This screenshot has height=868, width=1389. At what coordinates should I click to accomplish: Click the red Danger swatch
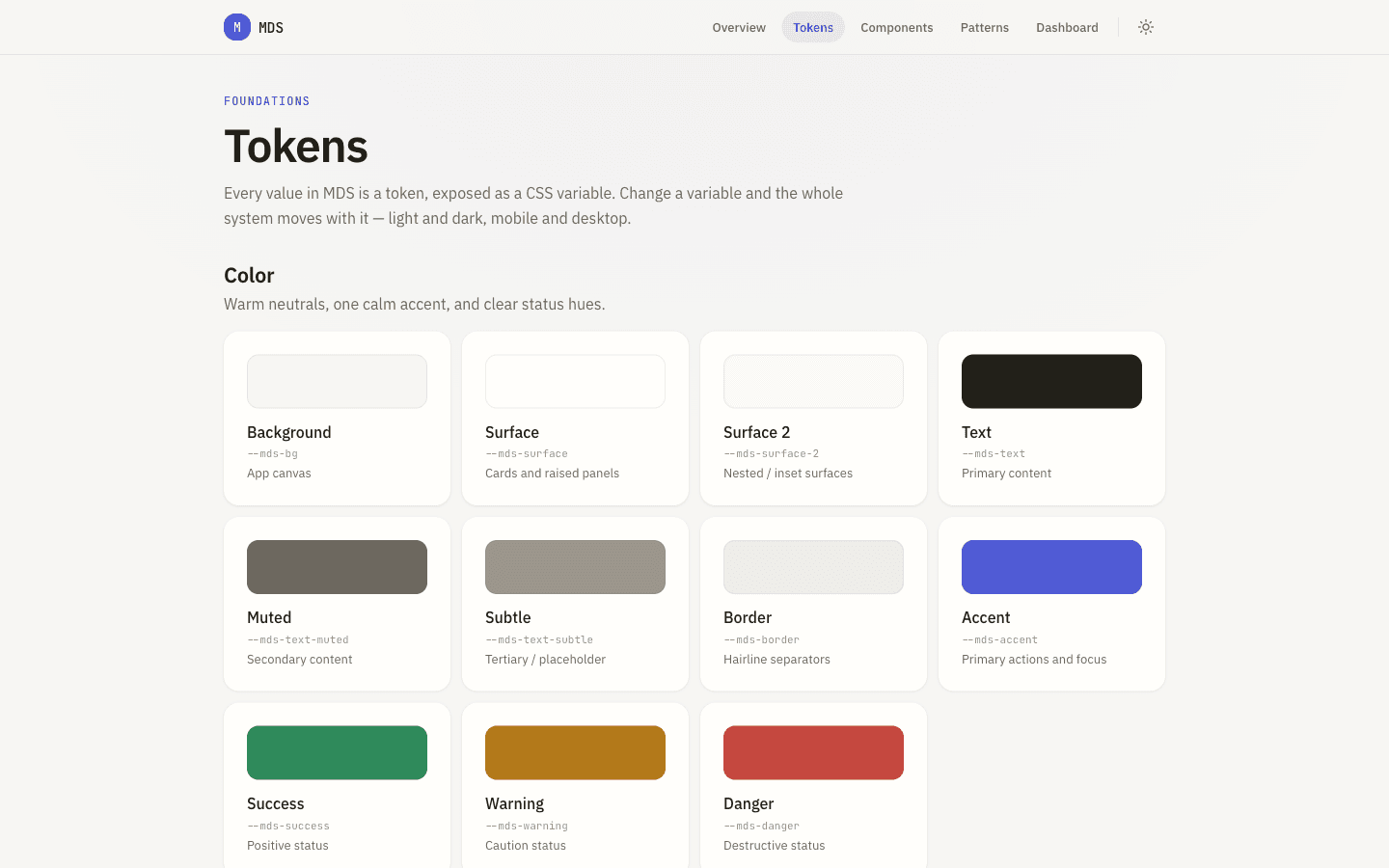813,752
